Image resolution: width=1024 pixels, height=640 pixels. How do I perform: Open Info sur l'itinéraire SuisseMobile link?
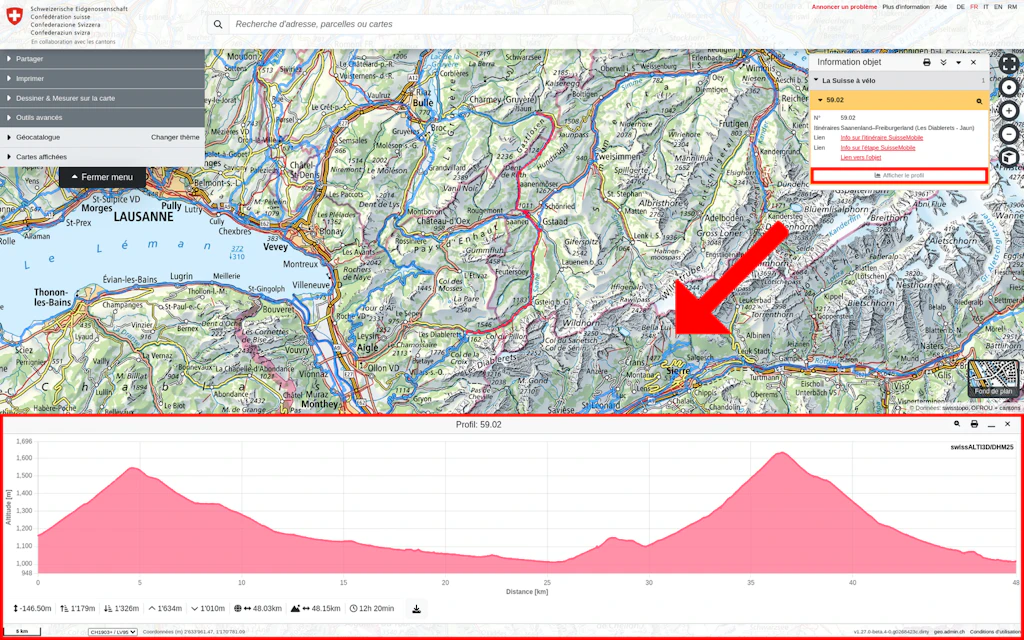[882, 138]
